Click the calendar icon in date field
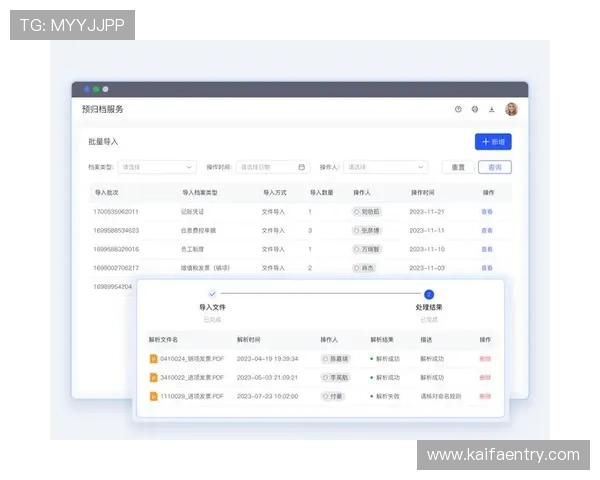 [x=302, y=167]
